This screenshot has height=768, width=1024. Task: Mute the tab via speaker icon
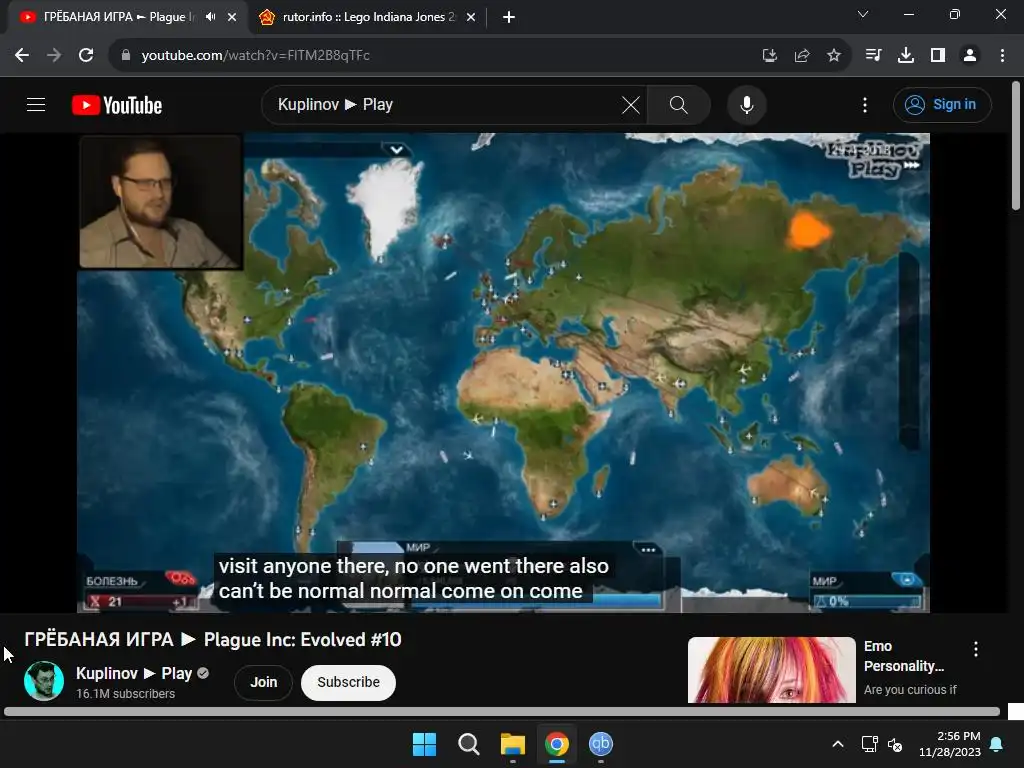pyautogui.click(x=210, y=17)
